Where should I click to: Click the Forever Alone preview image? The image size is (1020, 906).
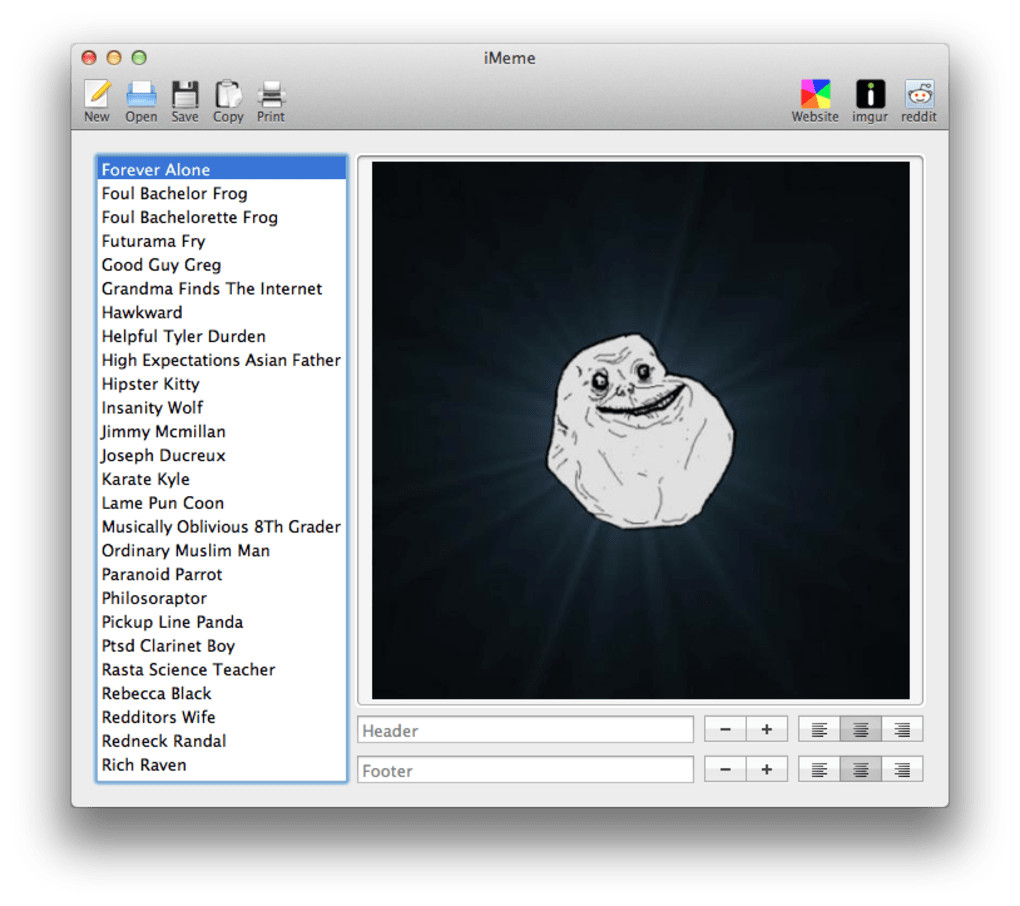[640, 430]
